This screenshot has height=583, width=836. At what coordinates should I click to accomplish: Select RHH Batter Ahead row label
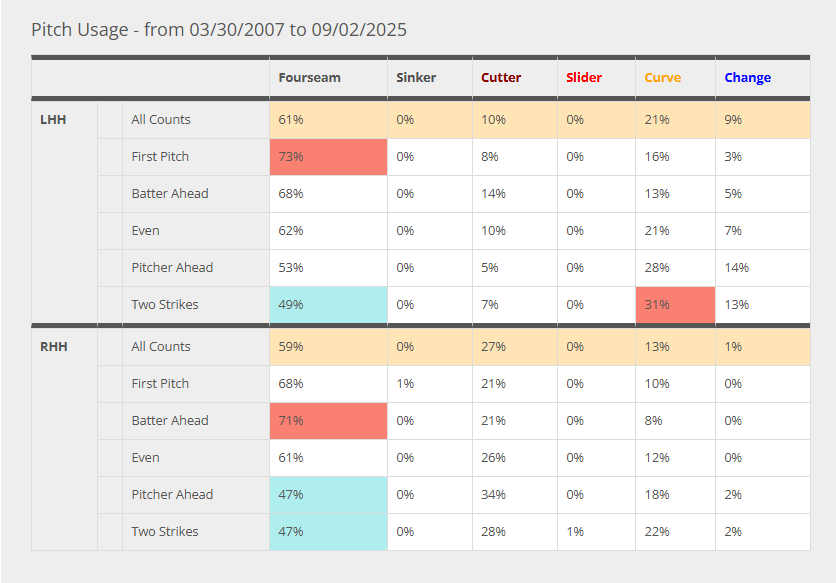[x=170, y=421]
